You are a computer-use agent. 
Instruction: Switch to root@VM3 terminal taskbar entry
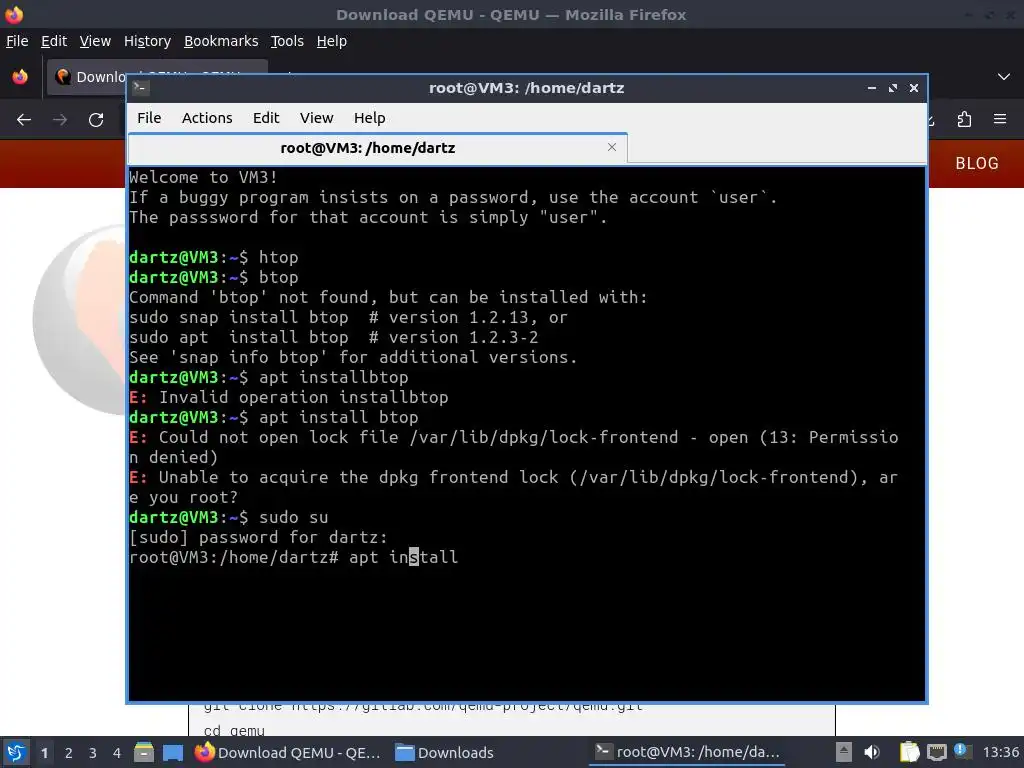(688, 752)
